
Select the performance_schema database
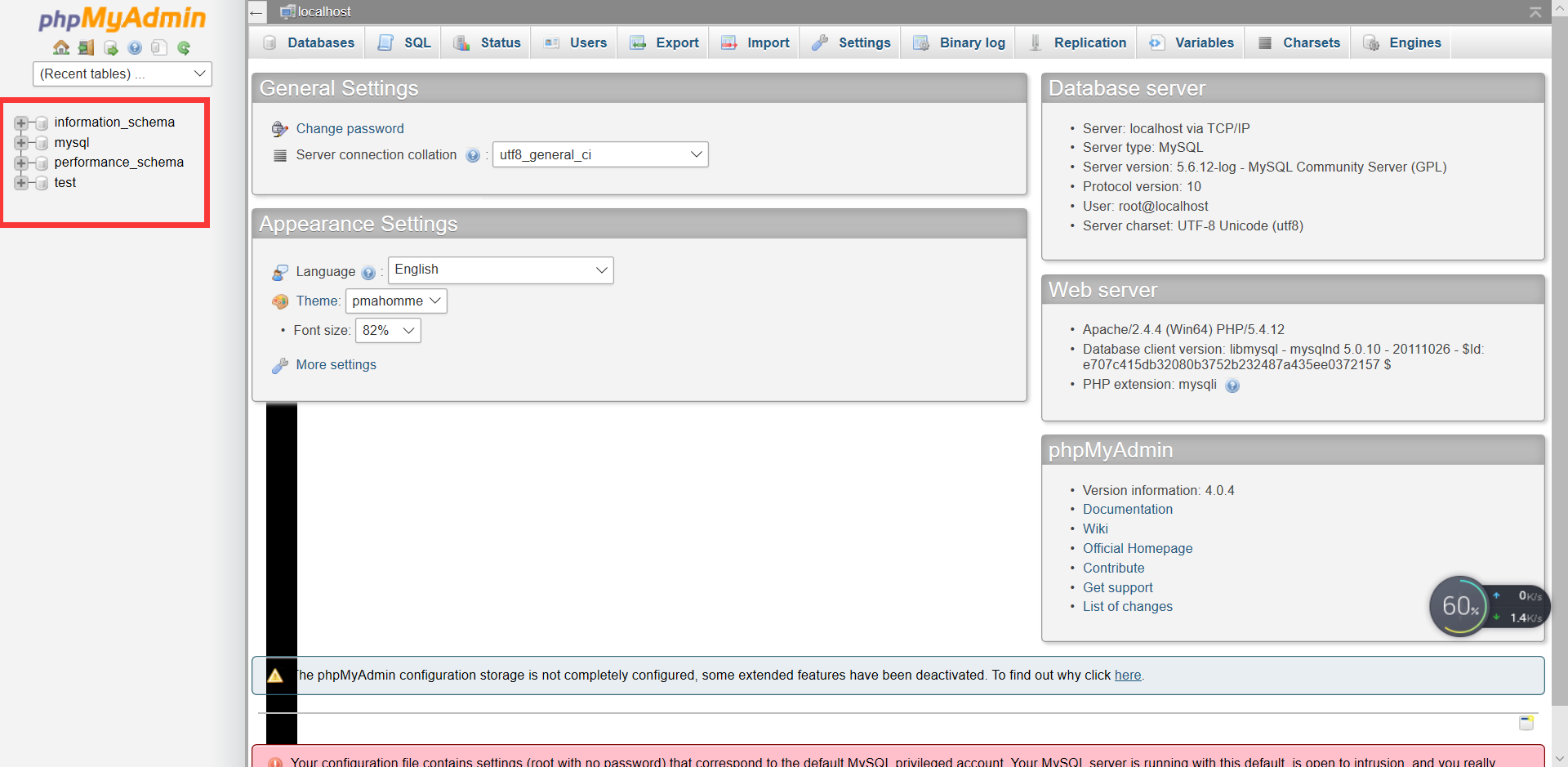(119, 163)
